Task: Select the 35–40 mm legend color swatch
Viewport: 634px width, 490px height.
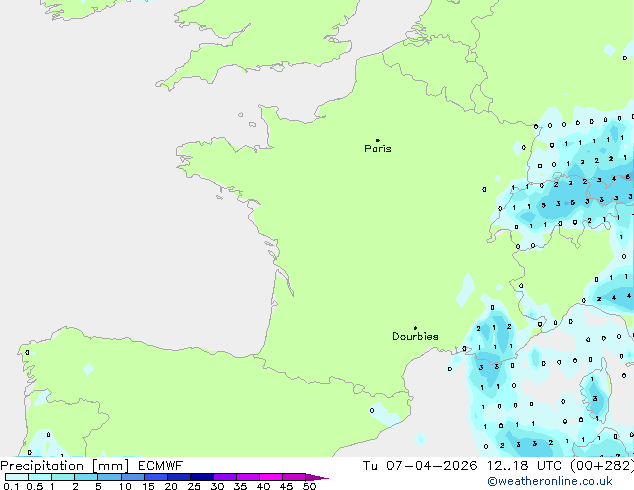Action: (247, 477)
